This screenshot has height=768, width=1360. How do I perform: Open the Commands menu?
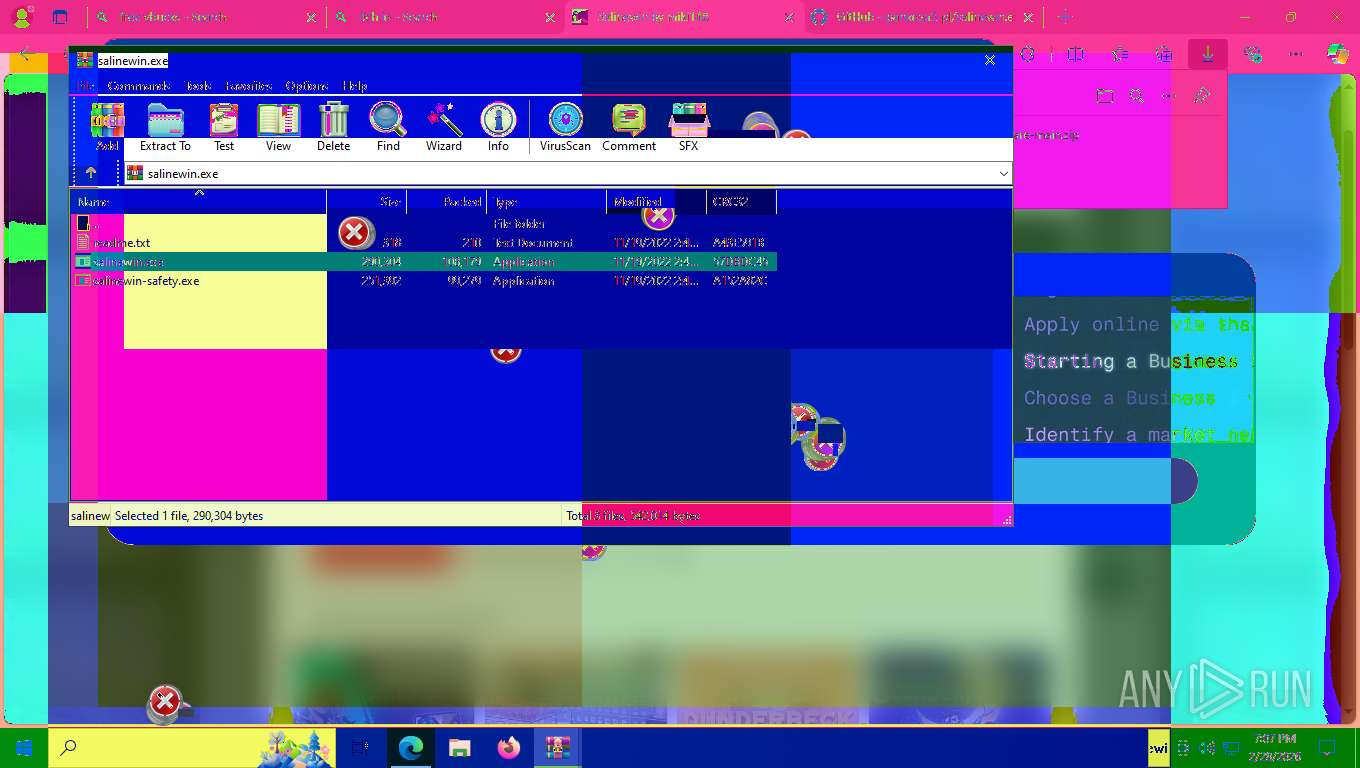click(139, 86)
